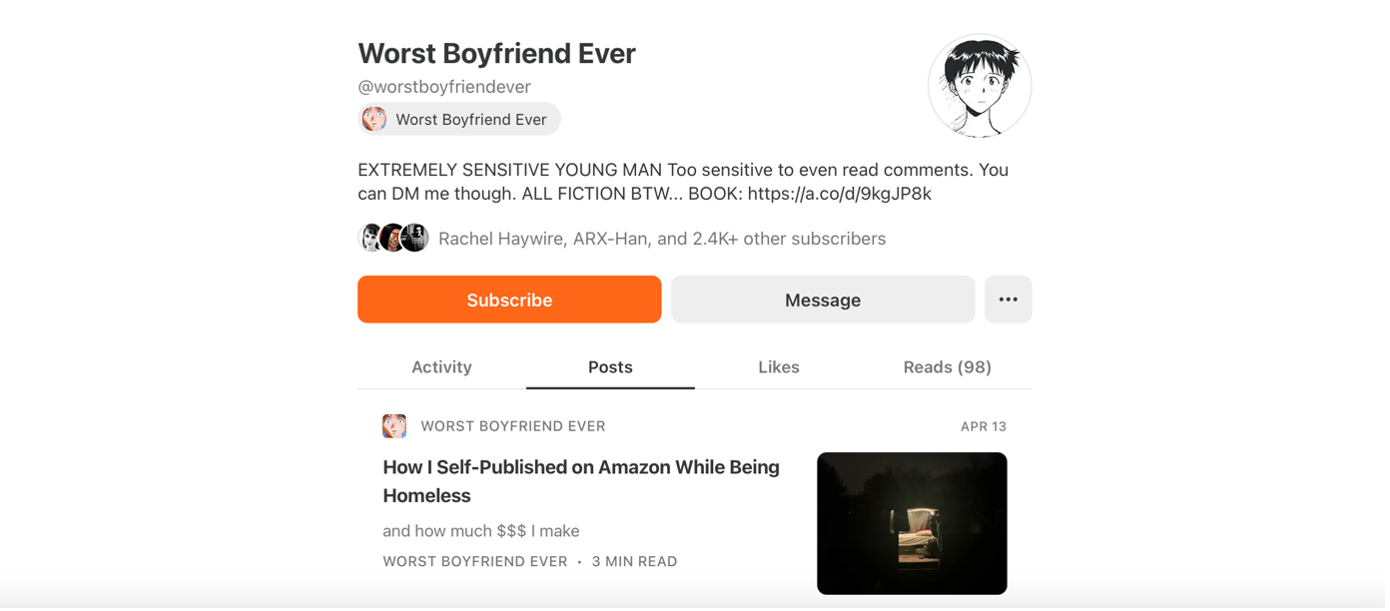
Task: Select the Posts tab
Action: click(x=612, y=368)
